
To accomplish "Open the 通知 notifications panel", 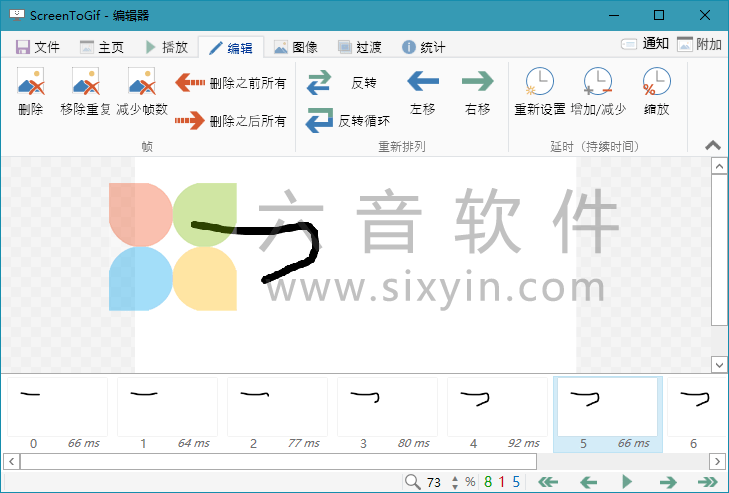I will pyautogui.click(x=645, y=44).
